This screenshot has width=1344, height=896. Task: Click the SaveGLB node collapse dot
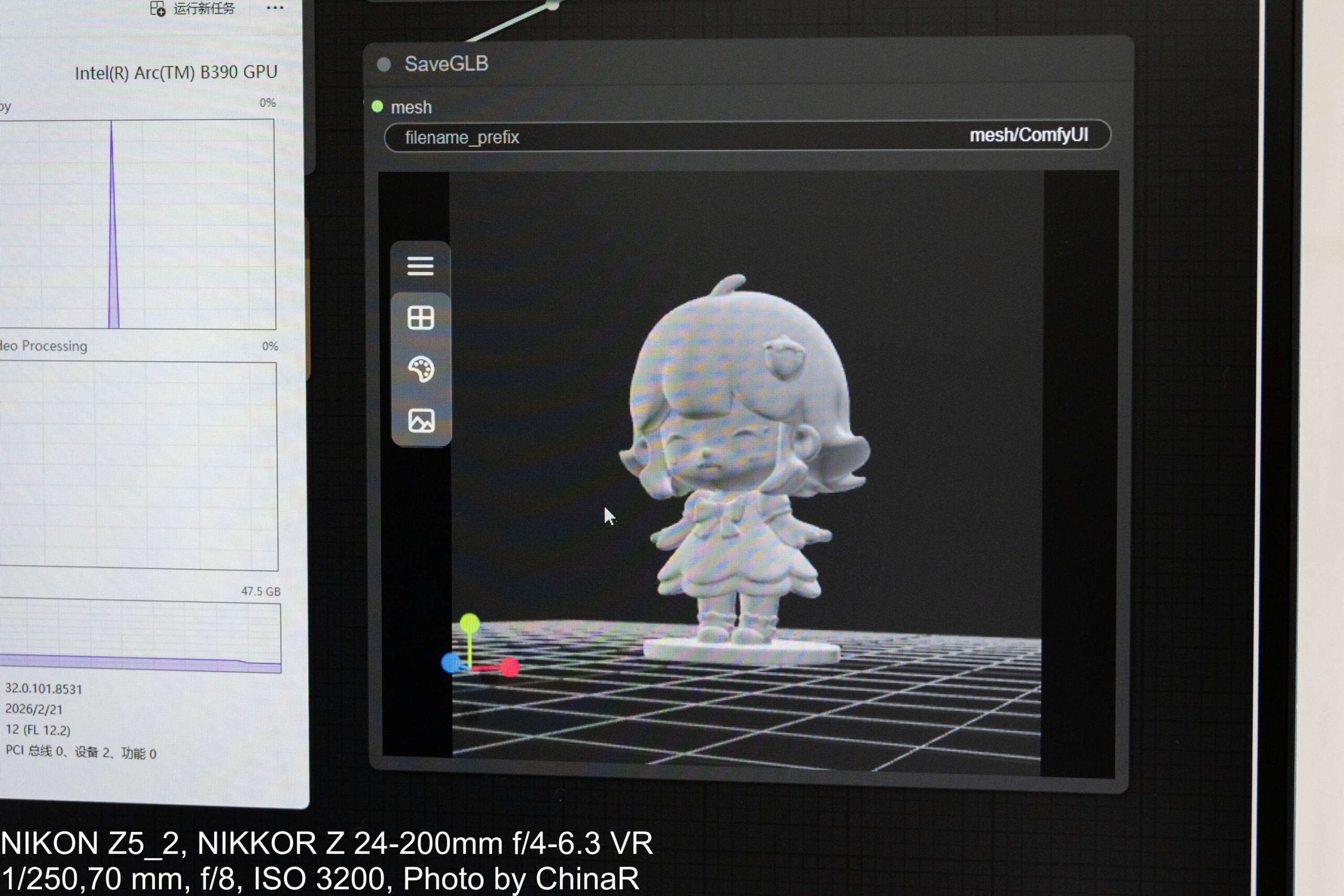point(384,65)
